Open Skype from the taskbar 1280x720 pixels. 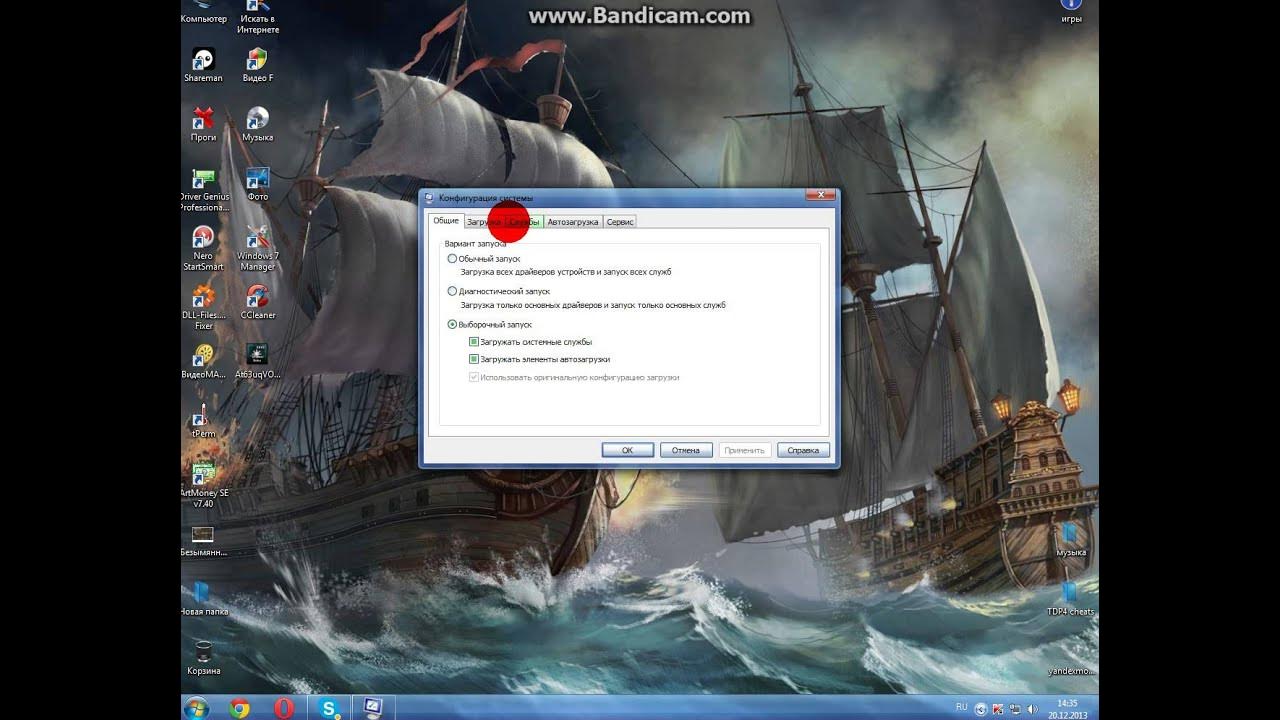pos(329,708)
